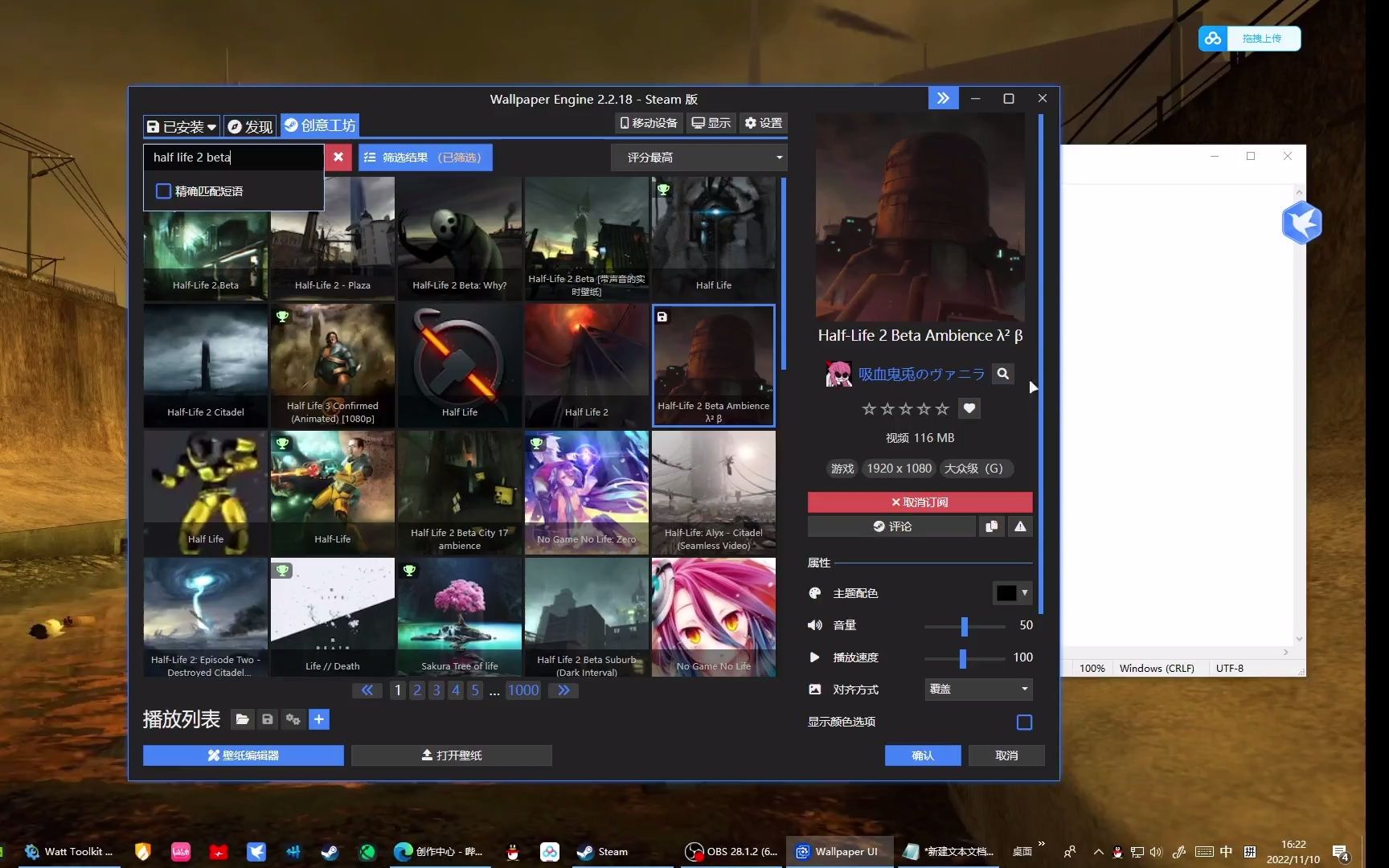Select Half-Life 2 Beta: Why? thumbnail
Viewport: 1389px width, 868px height.
[x=460, y=238]
